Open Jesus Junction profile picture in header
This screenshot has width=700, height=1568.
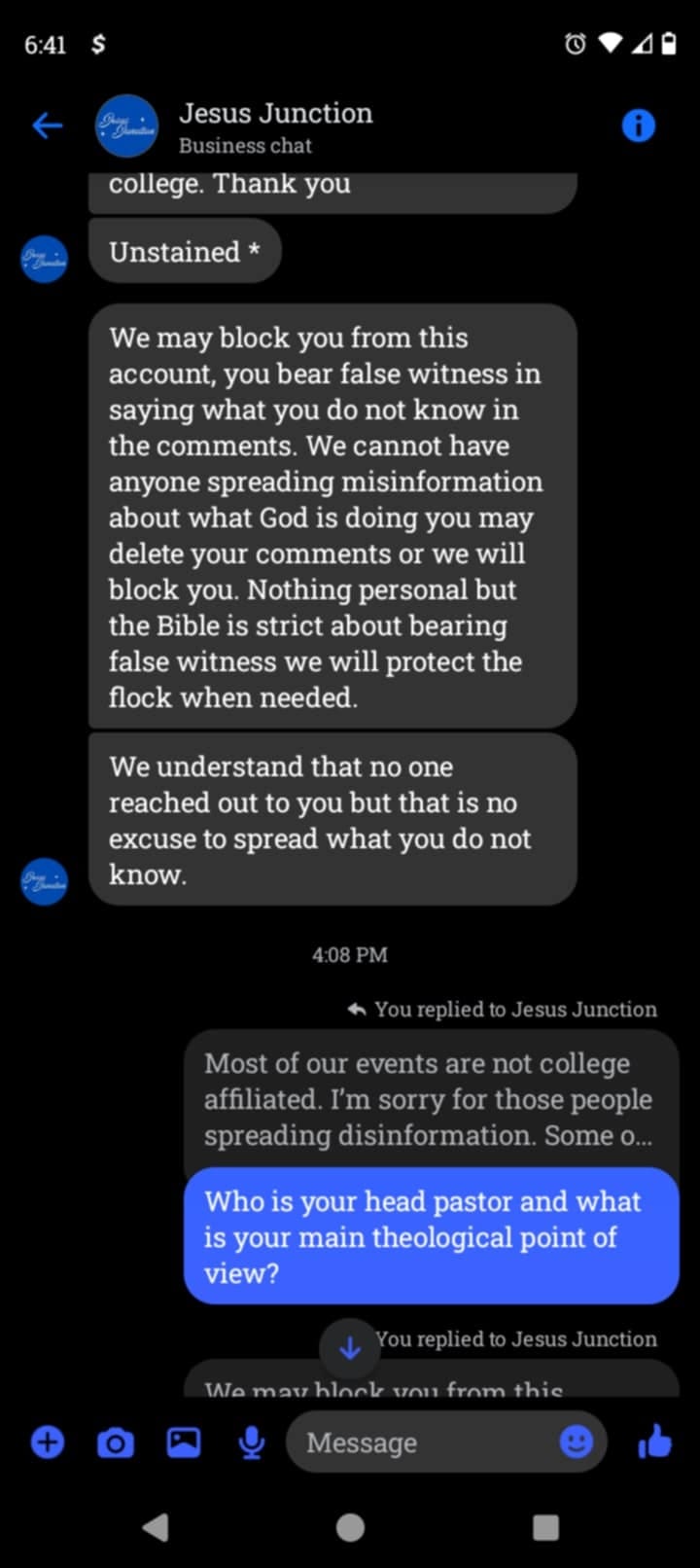pyautogui.click(x=127, y=126)
